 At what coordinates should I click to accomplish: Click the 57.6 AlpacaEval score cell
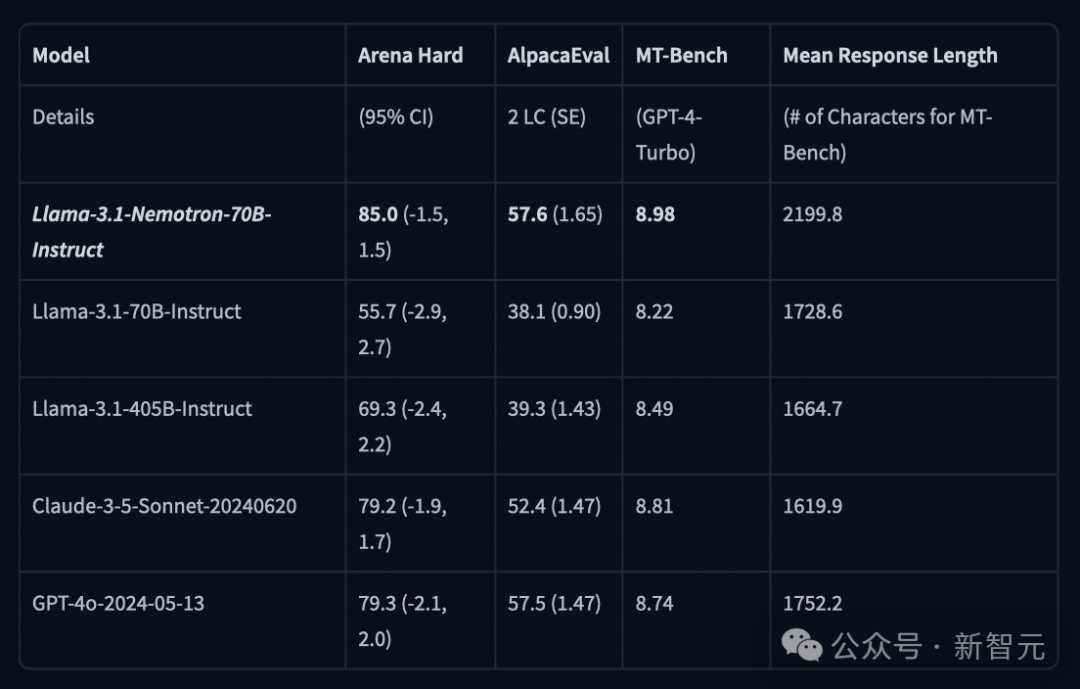527,214
